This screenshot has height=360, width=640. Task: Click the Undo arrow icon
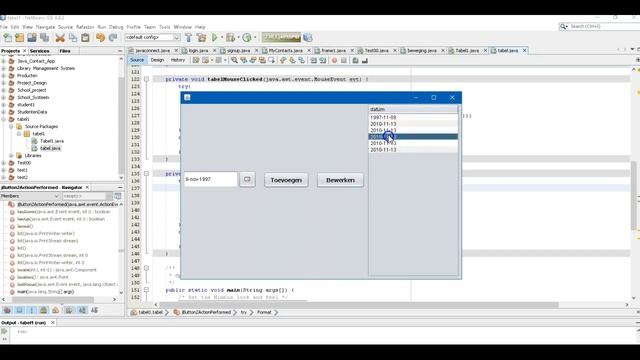pyautogui.click(x=100, y=38)
